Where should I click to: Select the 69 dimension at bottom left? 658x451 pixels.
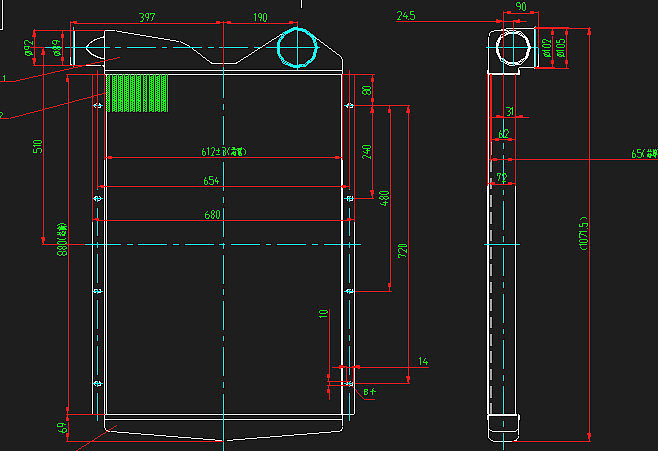coord(61,428)
